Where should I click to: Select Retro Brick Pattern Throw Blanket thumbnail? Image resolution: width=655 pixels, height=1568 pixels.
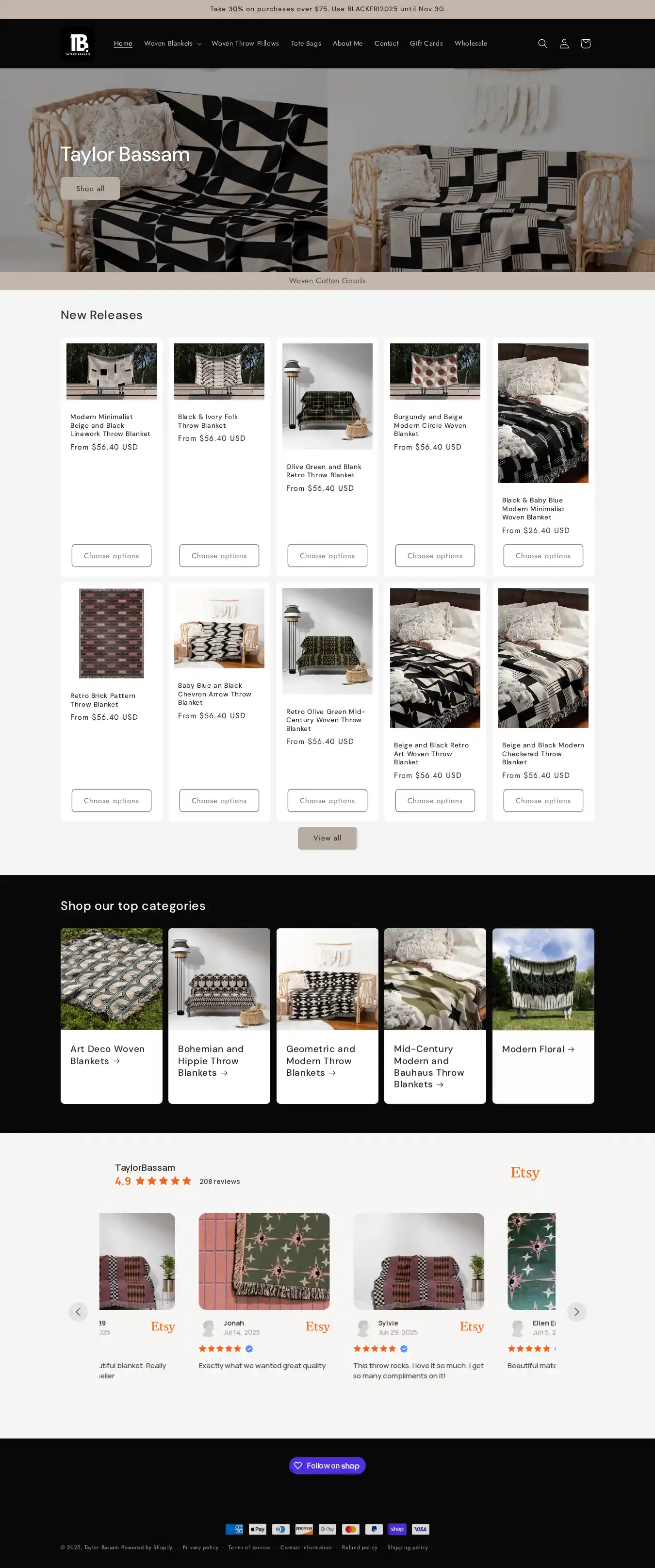112,633
